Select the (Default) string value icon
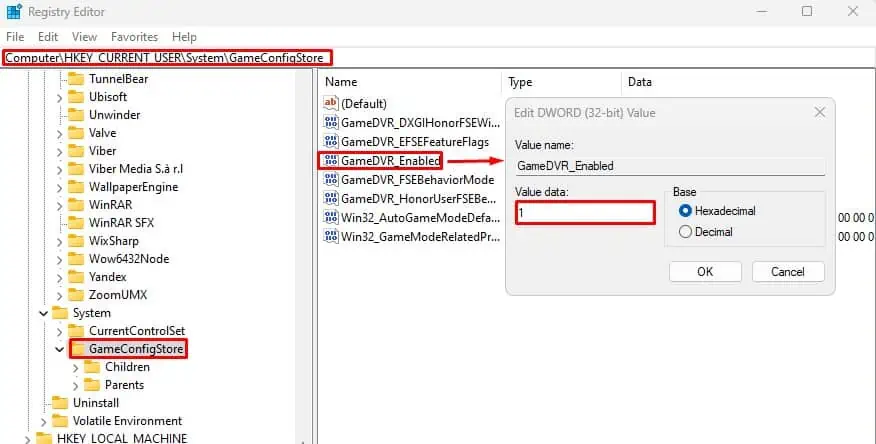The width and height of the screenshot is (876, 444). point(331,103)
